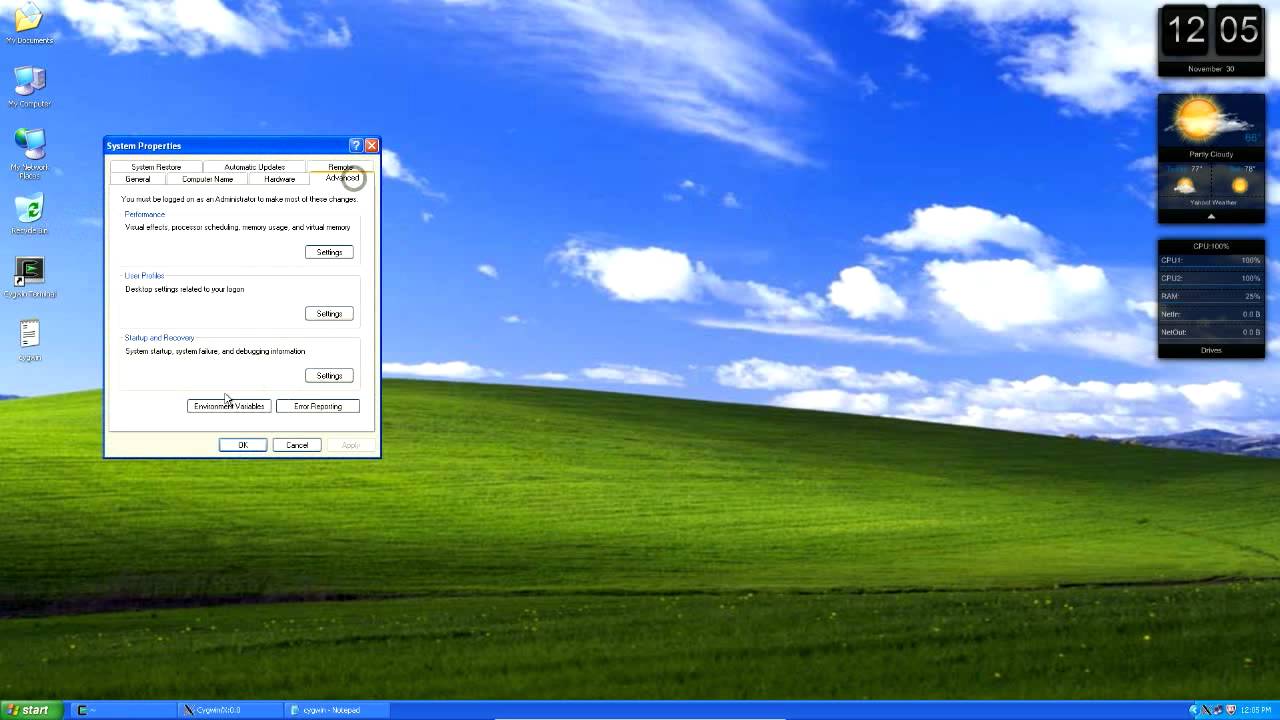The width and height of the screenshot is (1280, 720).
Task: Open Startup and Recovery Settings
Action: click(329, 376)
